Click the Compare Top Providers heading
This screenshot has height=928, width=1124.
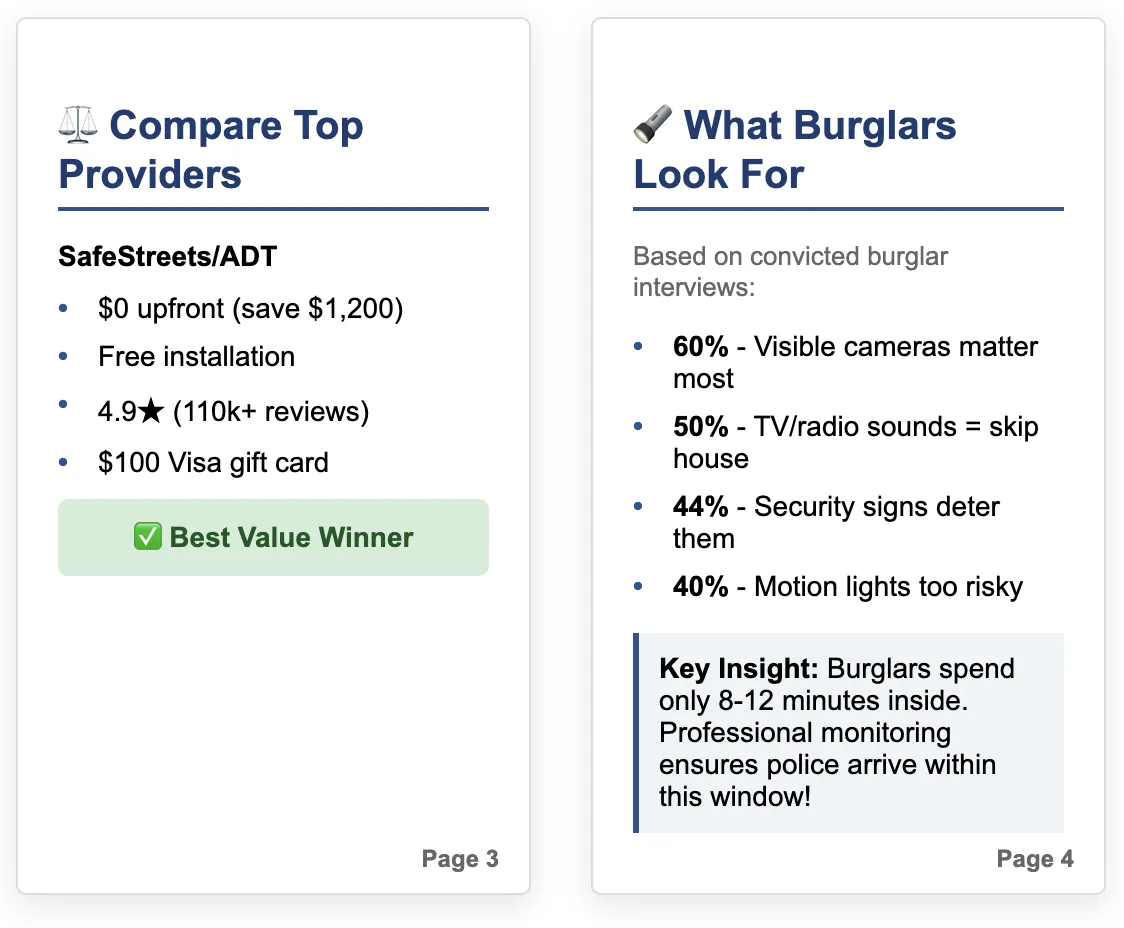point(211,150)
